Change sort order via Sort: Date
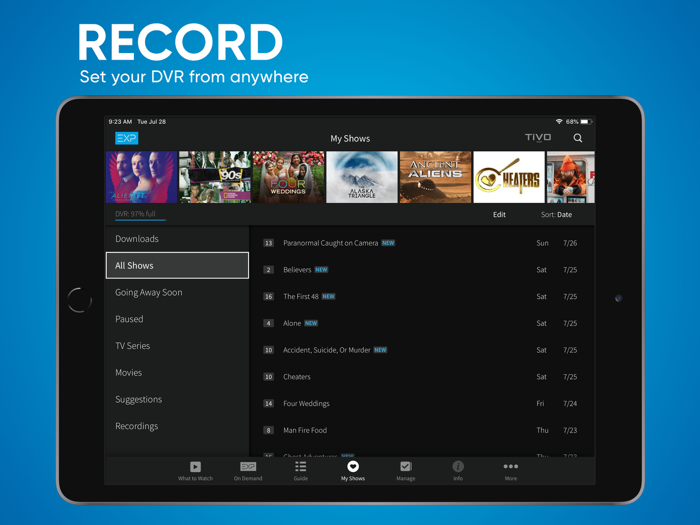Screen dimensions: 700x525 point(556,215)
